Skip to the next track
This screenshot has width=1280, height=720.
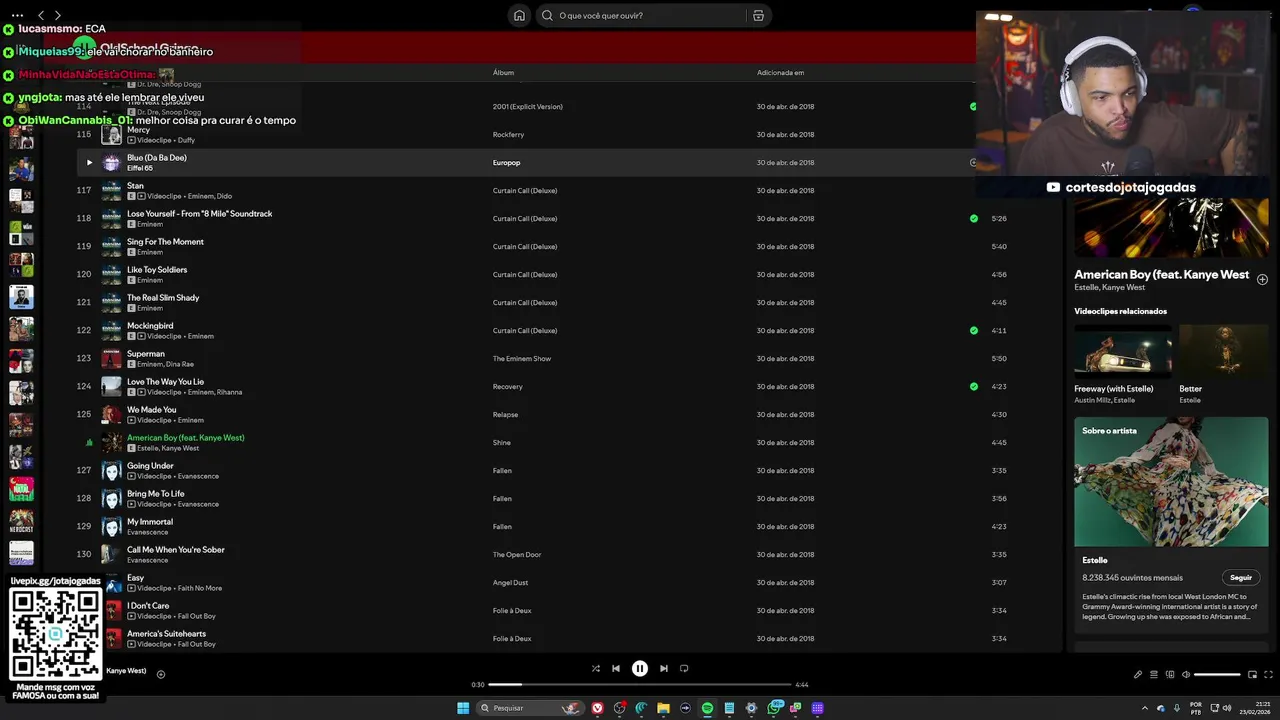(664, 669)
